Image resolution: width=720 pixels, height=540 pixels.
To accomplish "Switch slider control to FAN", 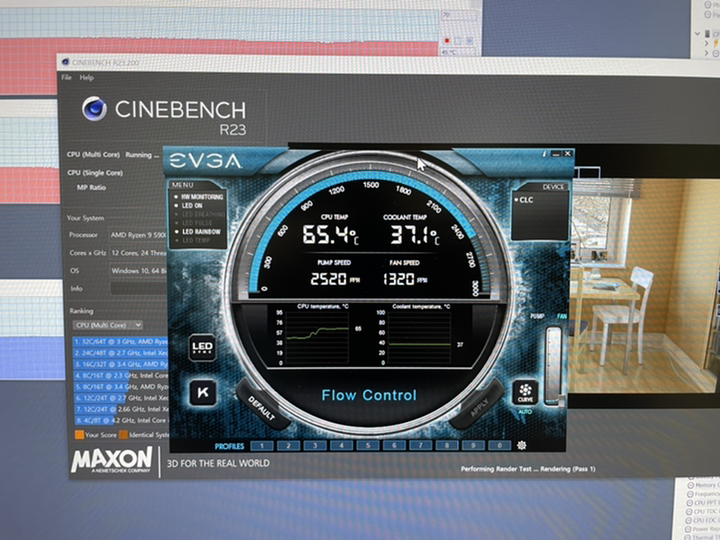I will 562,316.
